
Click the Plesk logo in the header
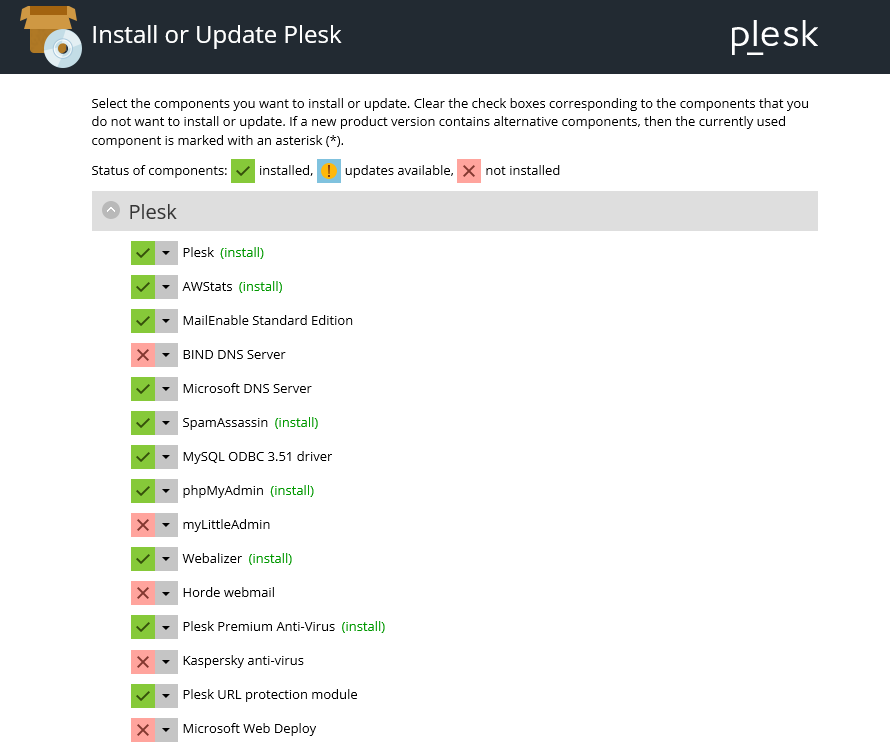(x=774, y=36)
